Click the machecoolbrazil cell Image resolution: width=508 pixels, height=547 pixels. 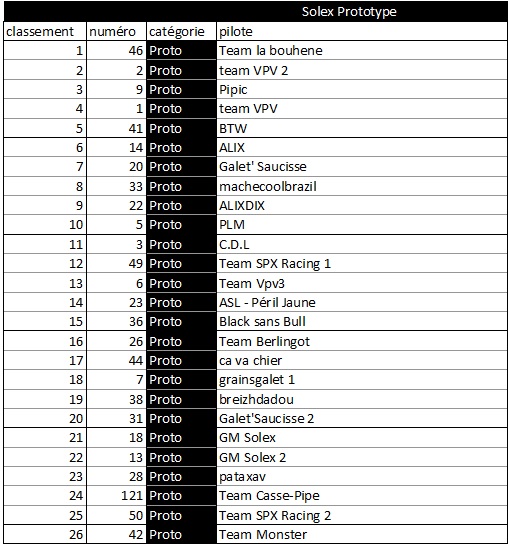(362, 186)
